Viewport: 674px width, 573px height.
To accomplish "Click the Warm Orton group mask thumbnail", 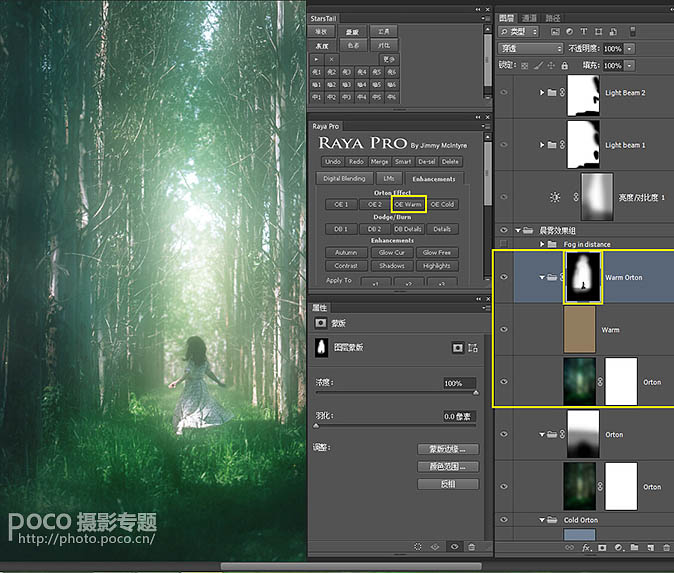I will tap(582, 277).
